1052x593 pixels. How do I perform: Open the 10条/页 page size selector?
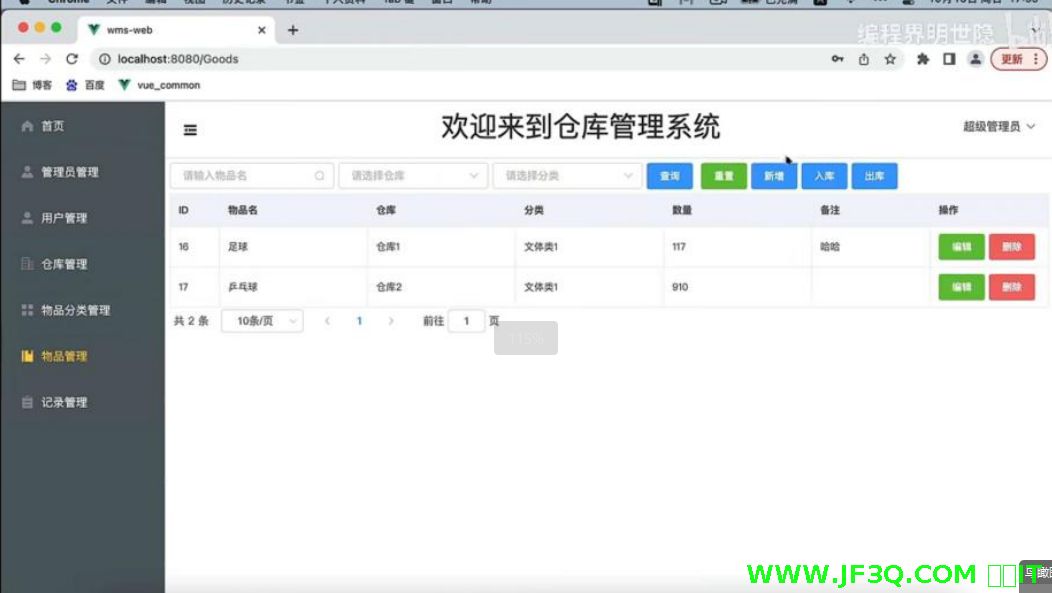coord(262,321)
